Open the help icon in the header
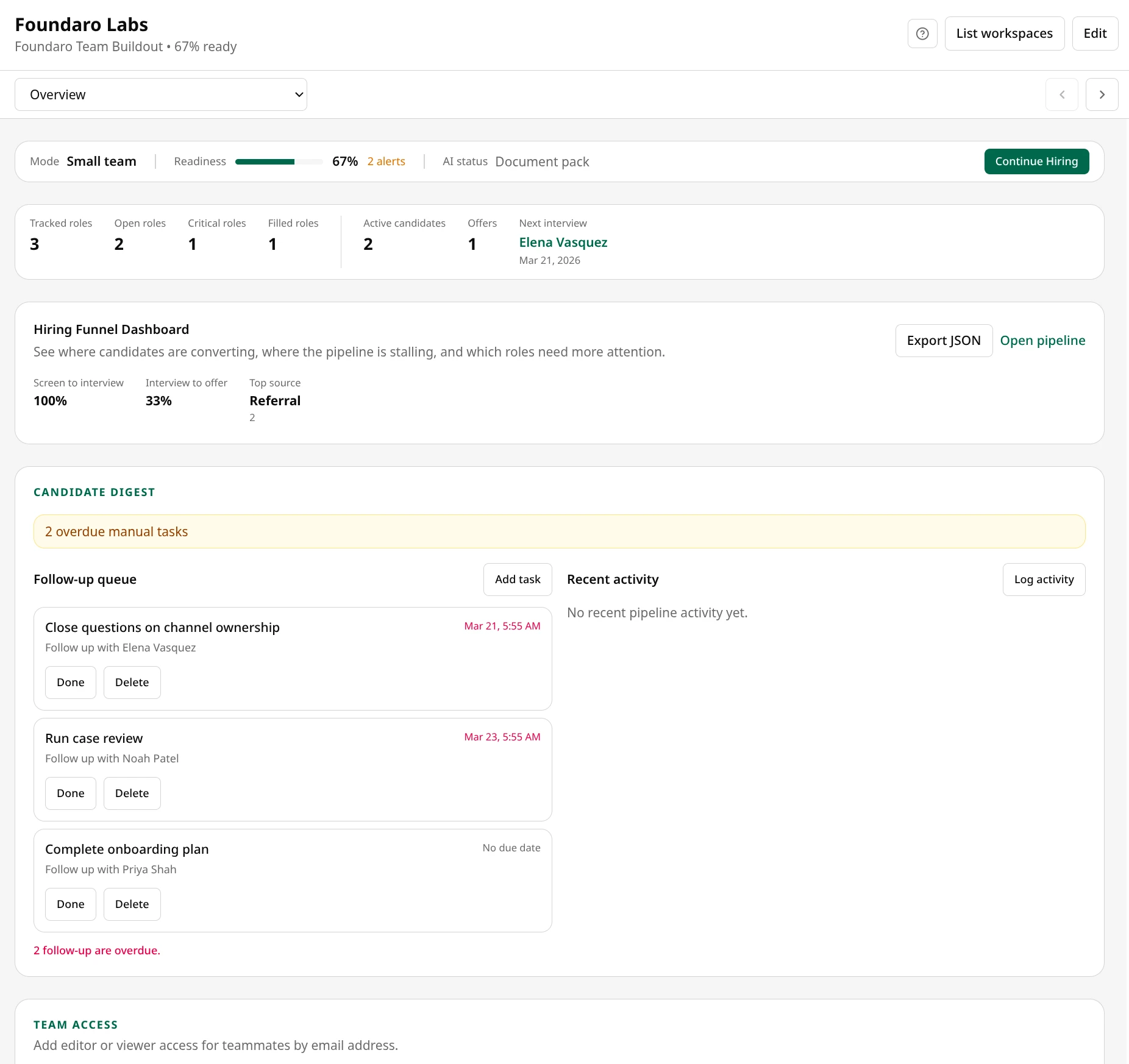 (x=922, y=34)
